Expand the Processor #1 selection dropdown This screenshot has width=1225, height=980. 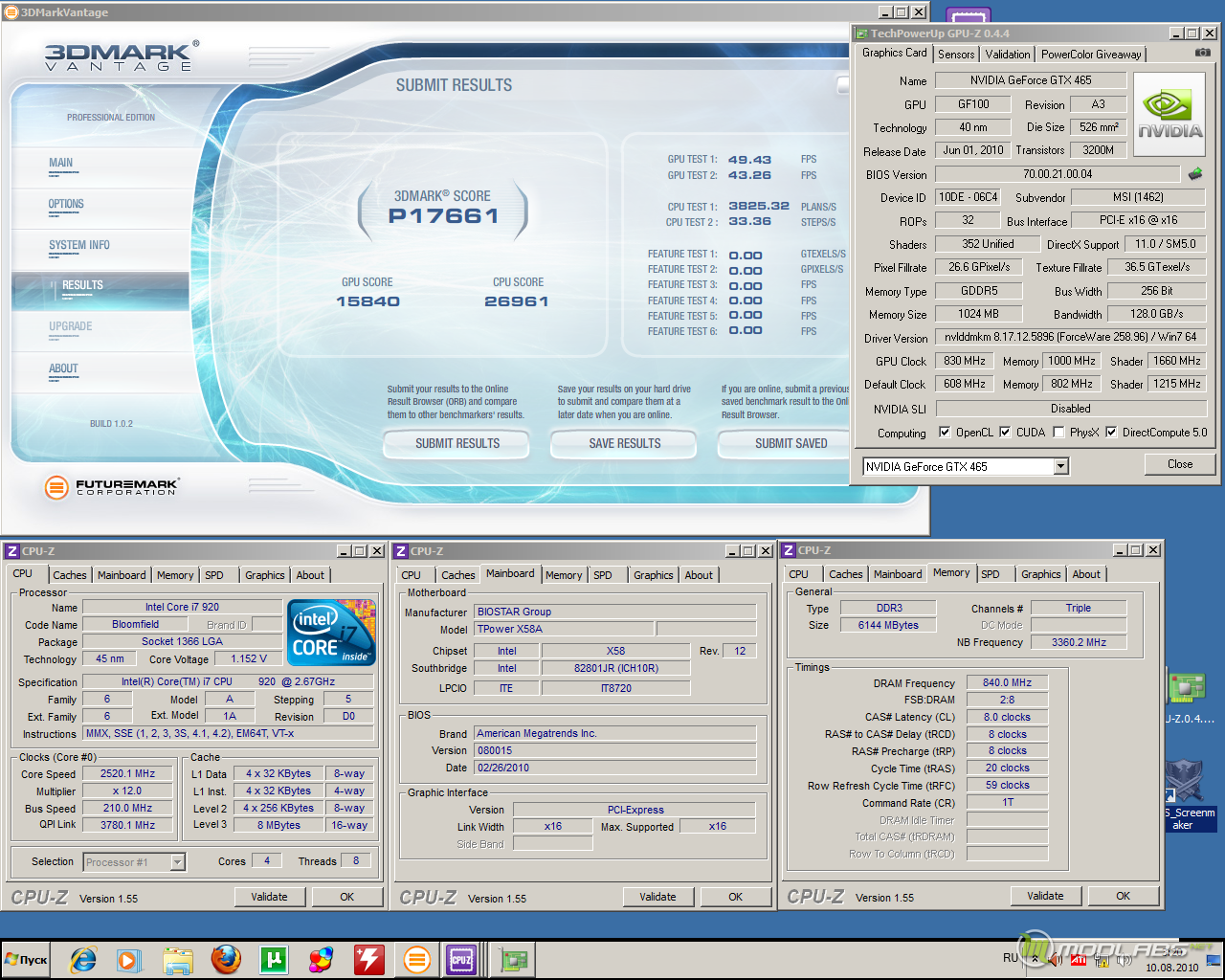[177, 862]
